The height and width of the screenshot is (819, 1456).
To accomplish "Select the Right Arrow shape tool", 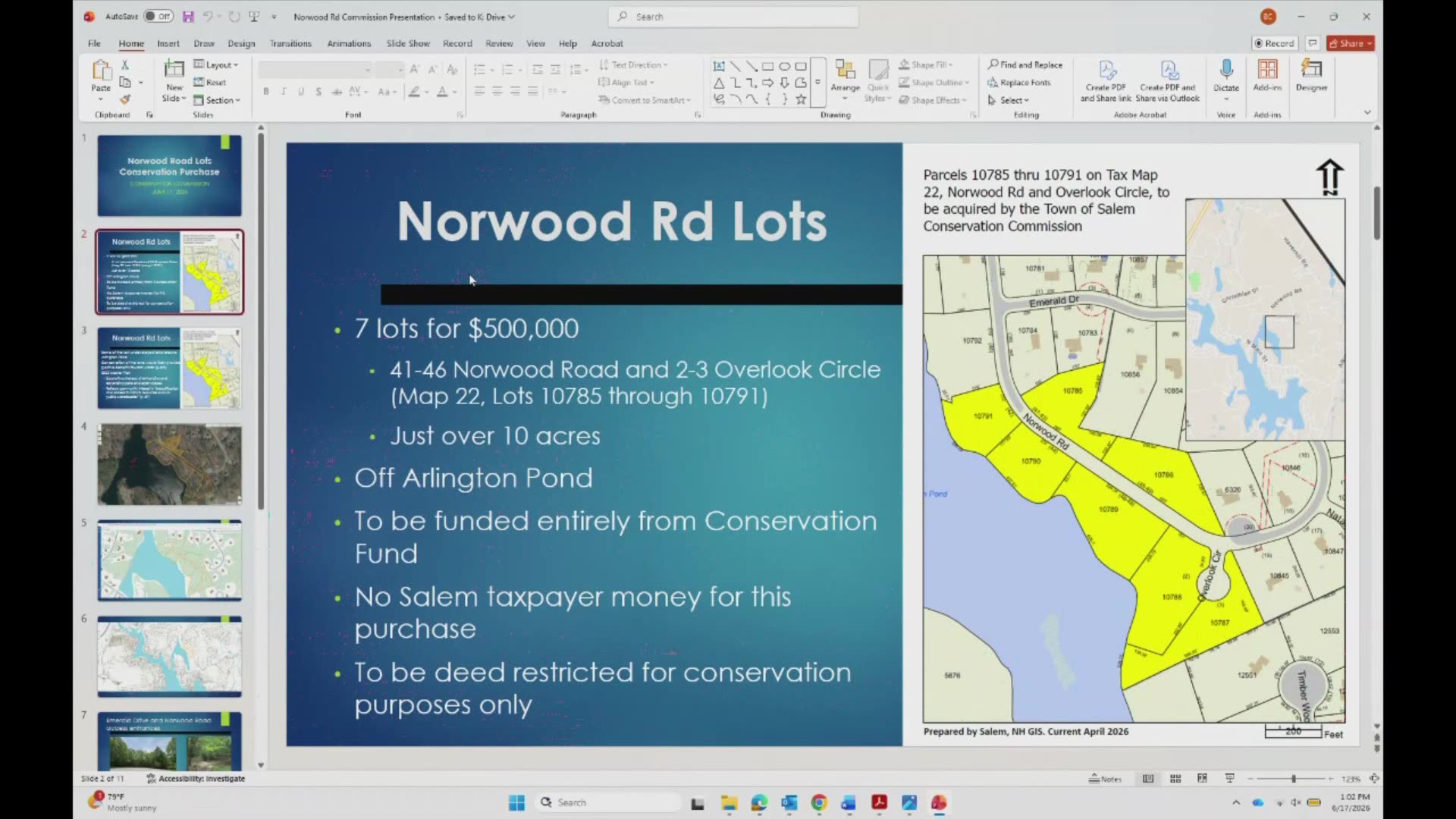I will [x=767, y=83].
